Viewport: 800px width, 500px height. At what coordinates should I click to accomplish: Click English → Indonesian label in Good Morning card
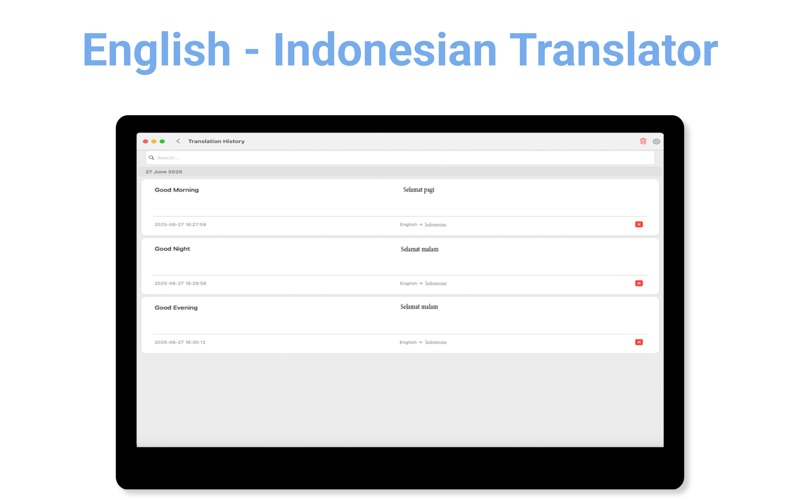423,224
